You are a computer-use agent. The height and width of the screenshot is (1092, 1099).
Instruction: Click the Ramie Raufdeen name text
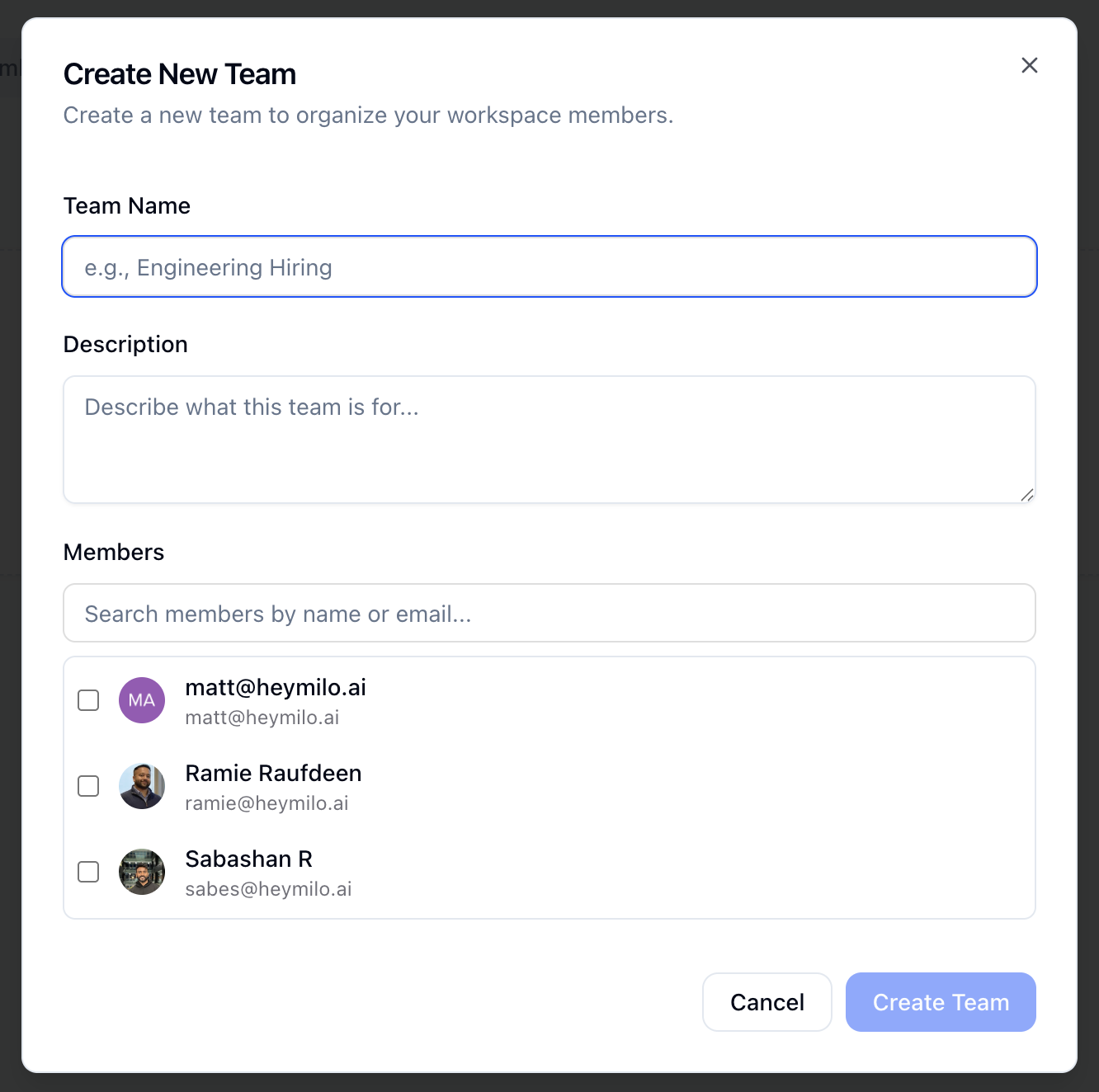273,773
